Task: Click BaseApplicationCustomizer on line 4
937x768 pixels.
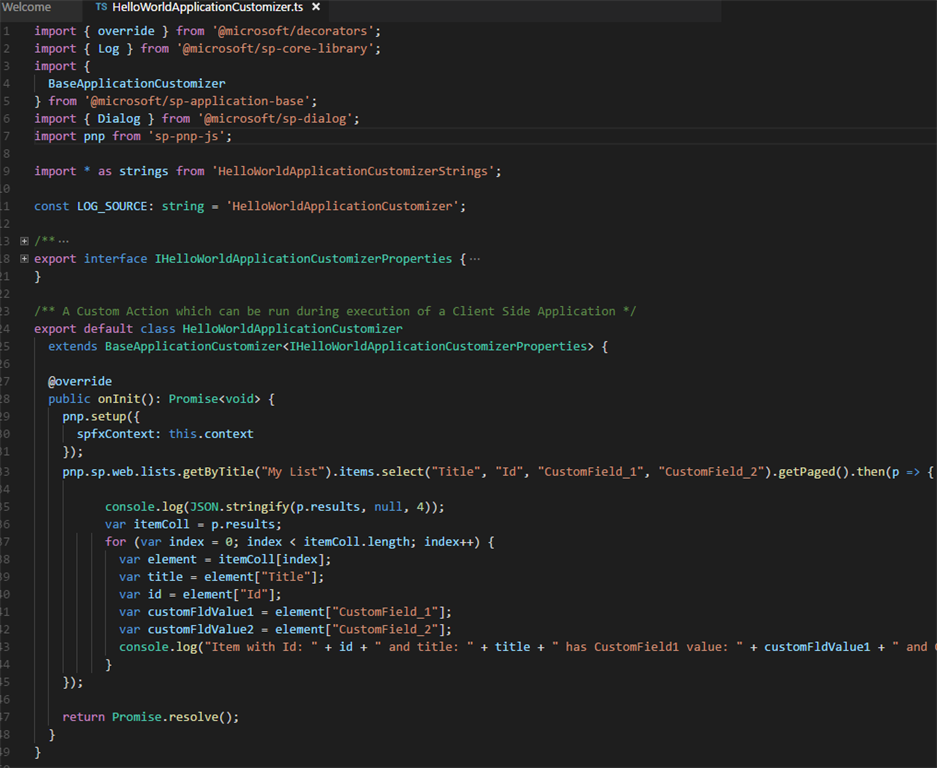Action: 137,84
